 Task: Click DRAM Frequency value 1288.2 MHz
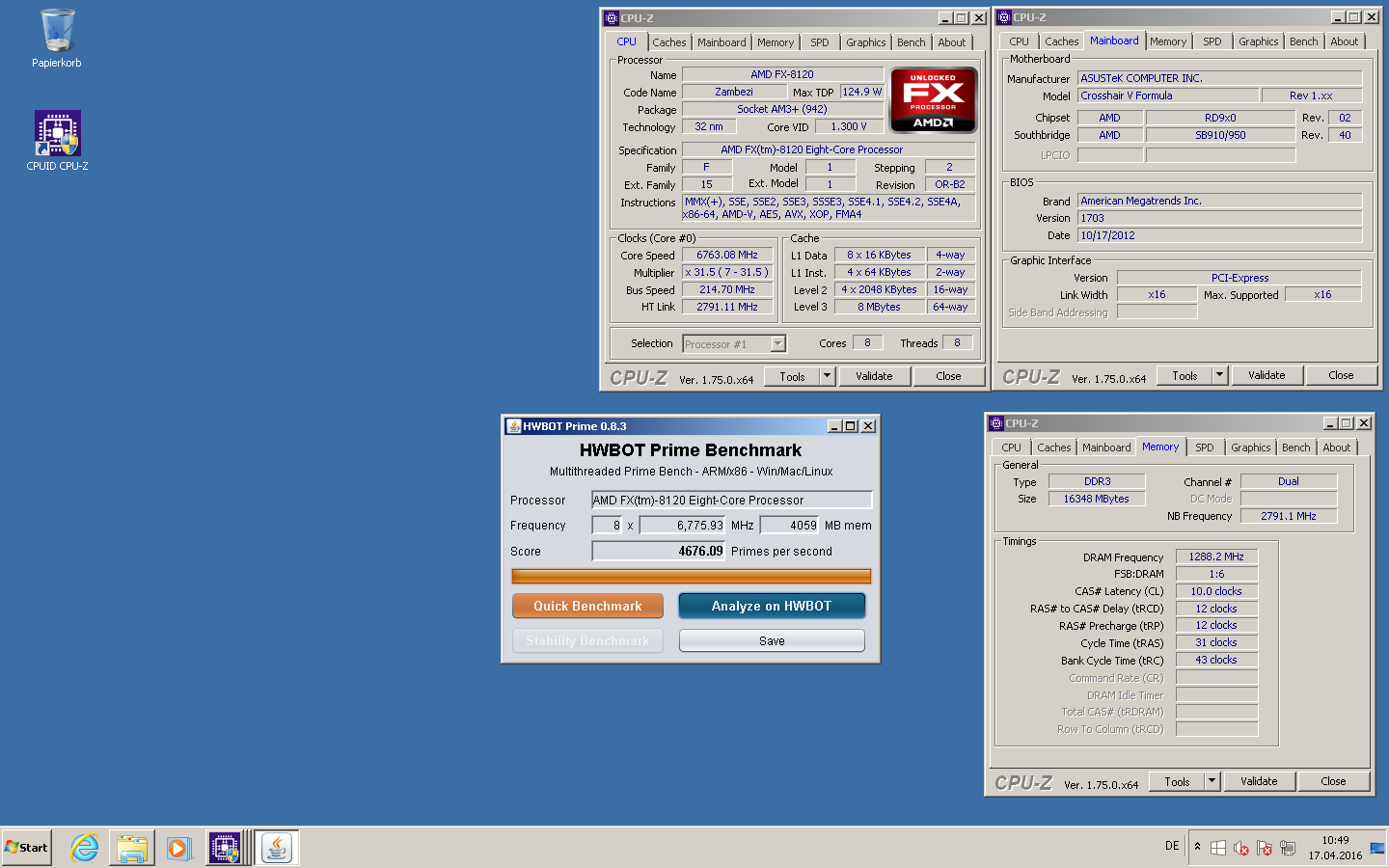point(1216,556)
